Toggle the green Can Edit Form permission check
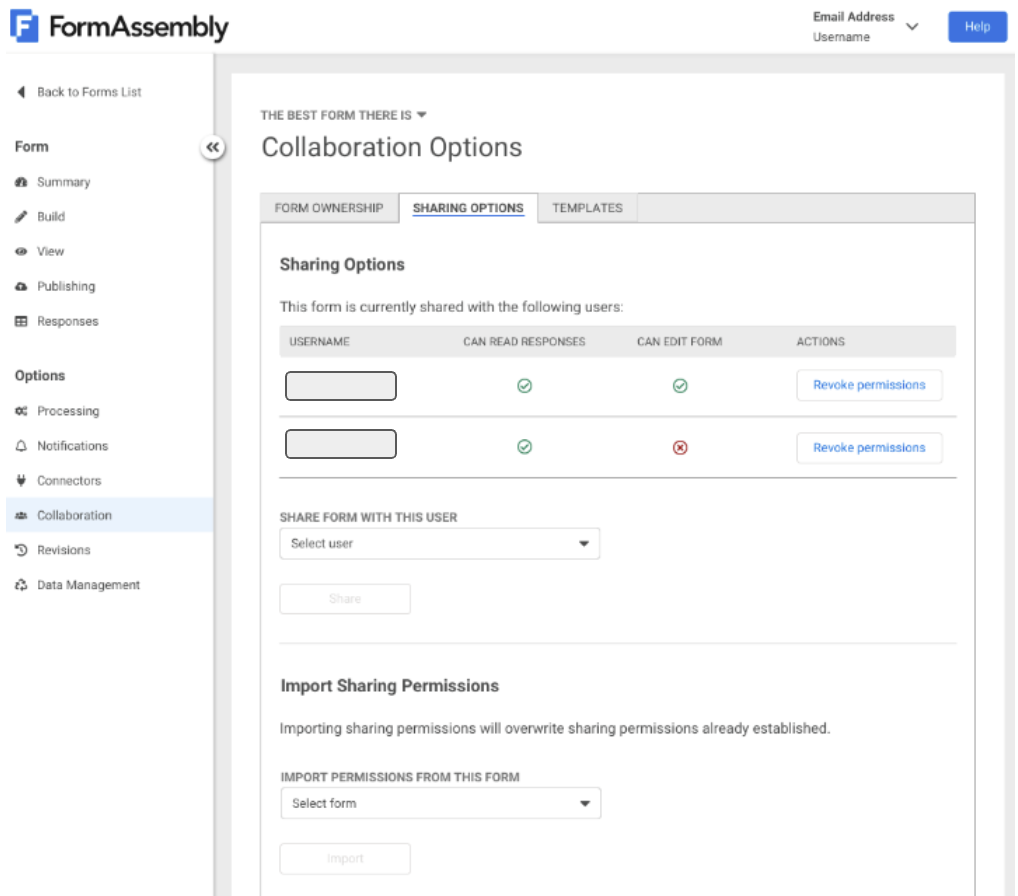Image resolution: width=1018 pixels, height=896 pixels. pyautogui.click(x=679, y=385)
